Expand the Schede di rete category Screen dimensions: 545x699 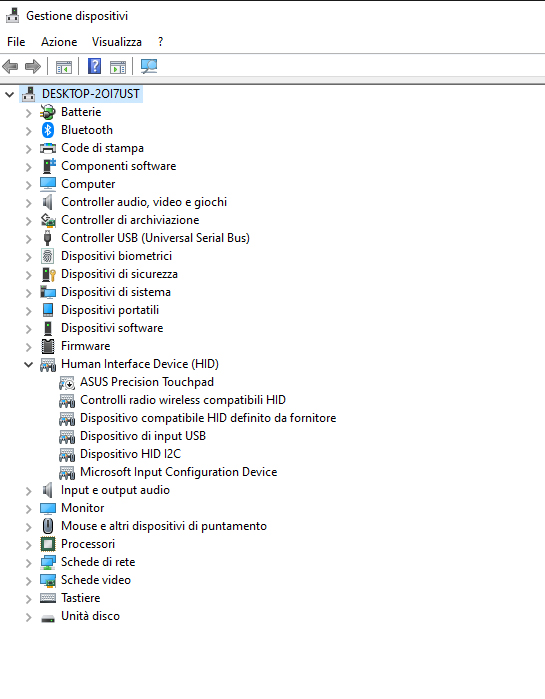tap(29, 563)
